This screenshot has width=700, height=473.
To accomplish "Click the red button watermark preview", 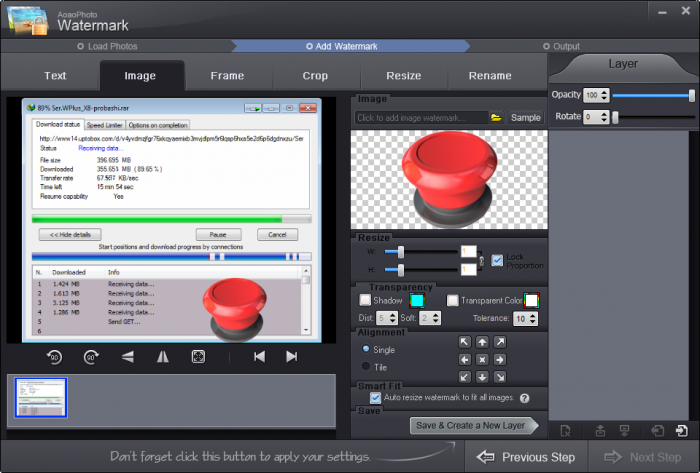I will pyautogui.click(x=450, y=179).
